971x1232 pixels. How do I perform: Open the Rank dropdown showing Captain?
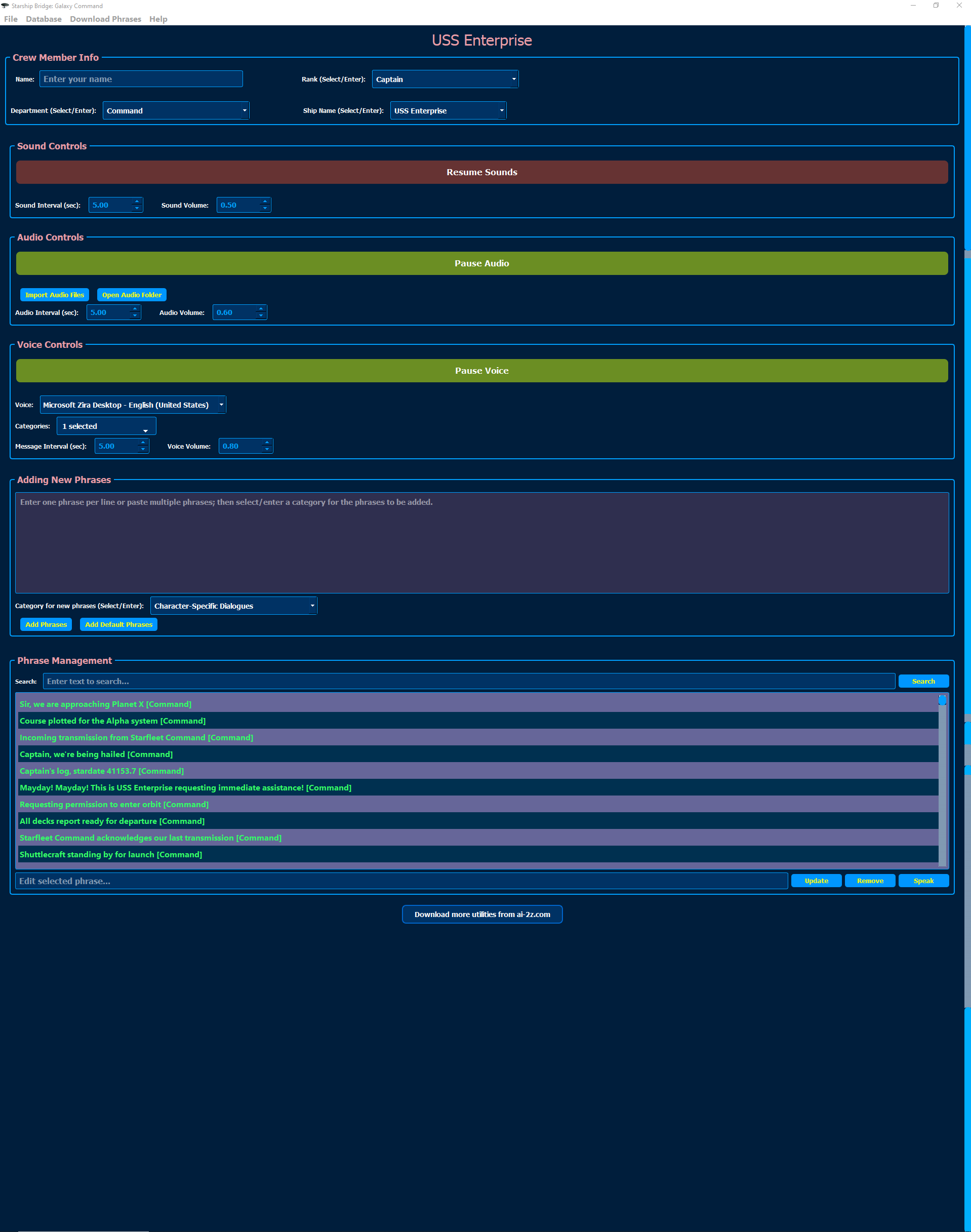coord(445,79)
